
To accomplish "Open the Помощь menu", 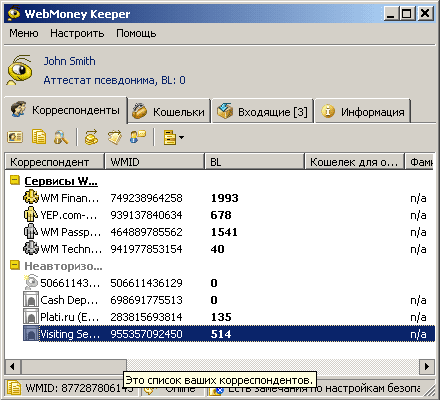I will coord(136,33).
